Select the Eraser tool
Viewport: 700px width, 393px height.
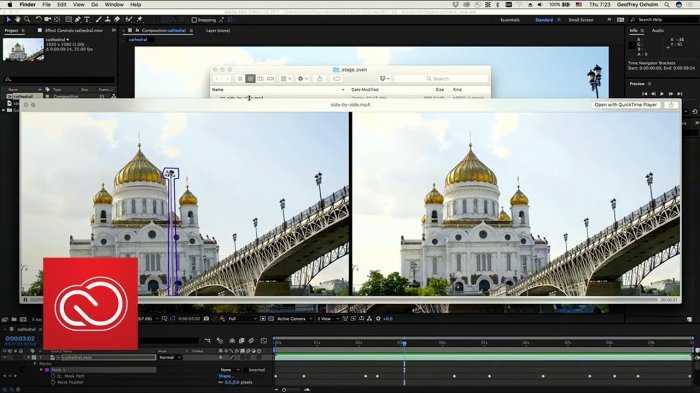pos(117,20)
